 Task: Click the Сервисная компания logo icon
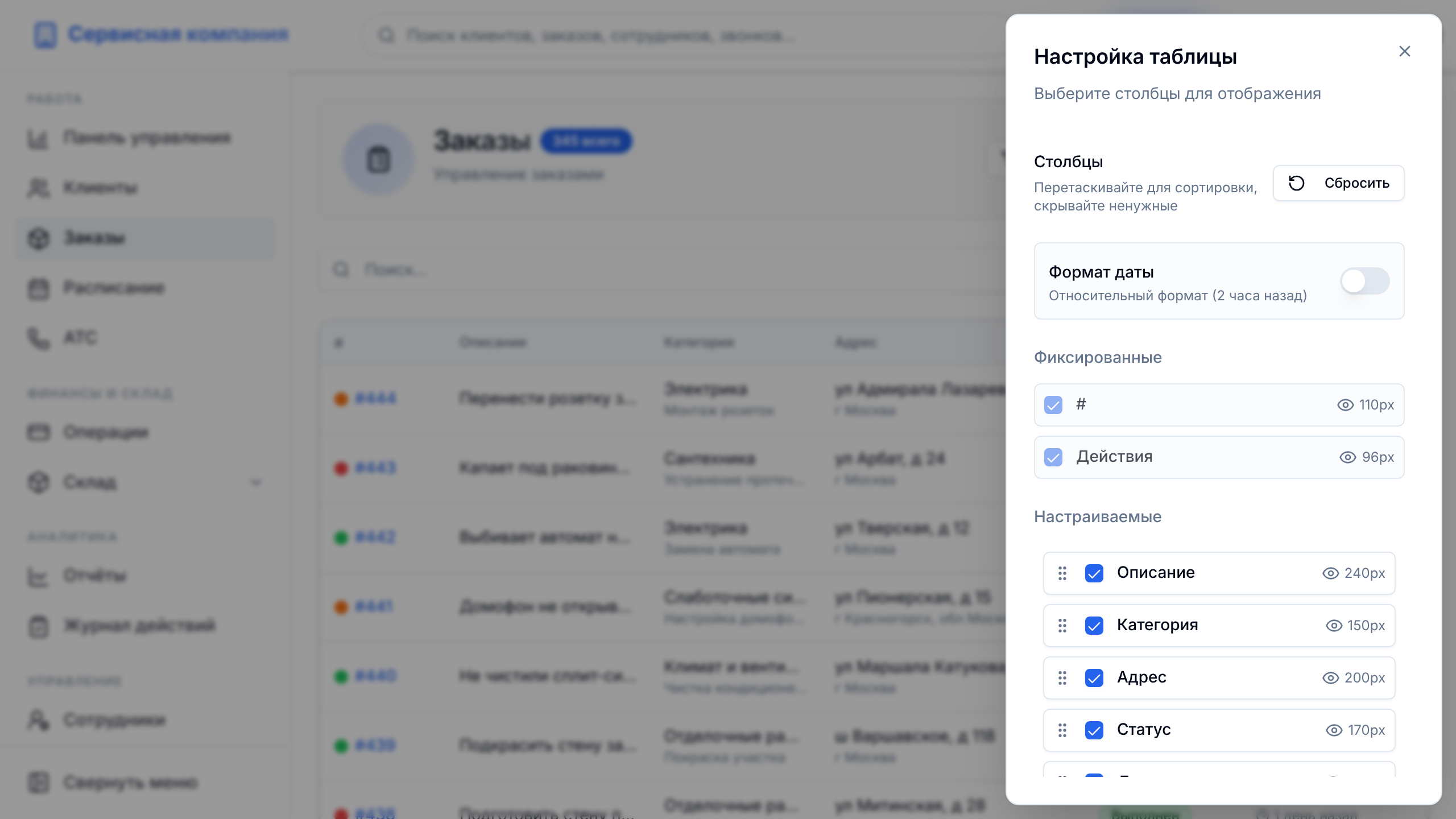pyautogui.click(x=45, y=35)
